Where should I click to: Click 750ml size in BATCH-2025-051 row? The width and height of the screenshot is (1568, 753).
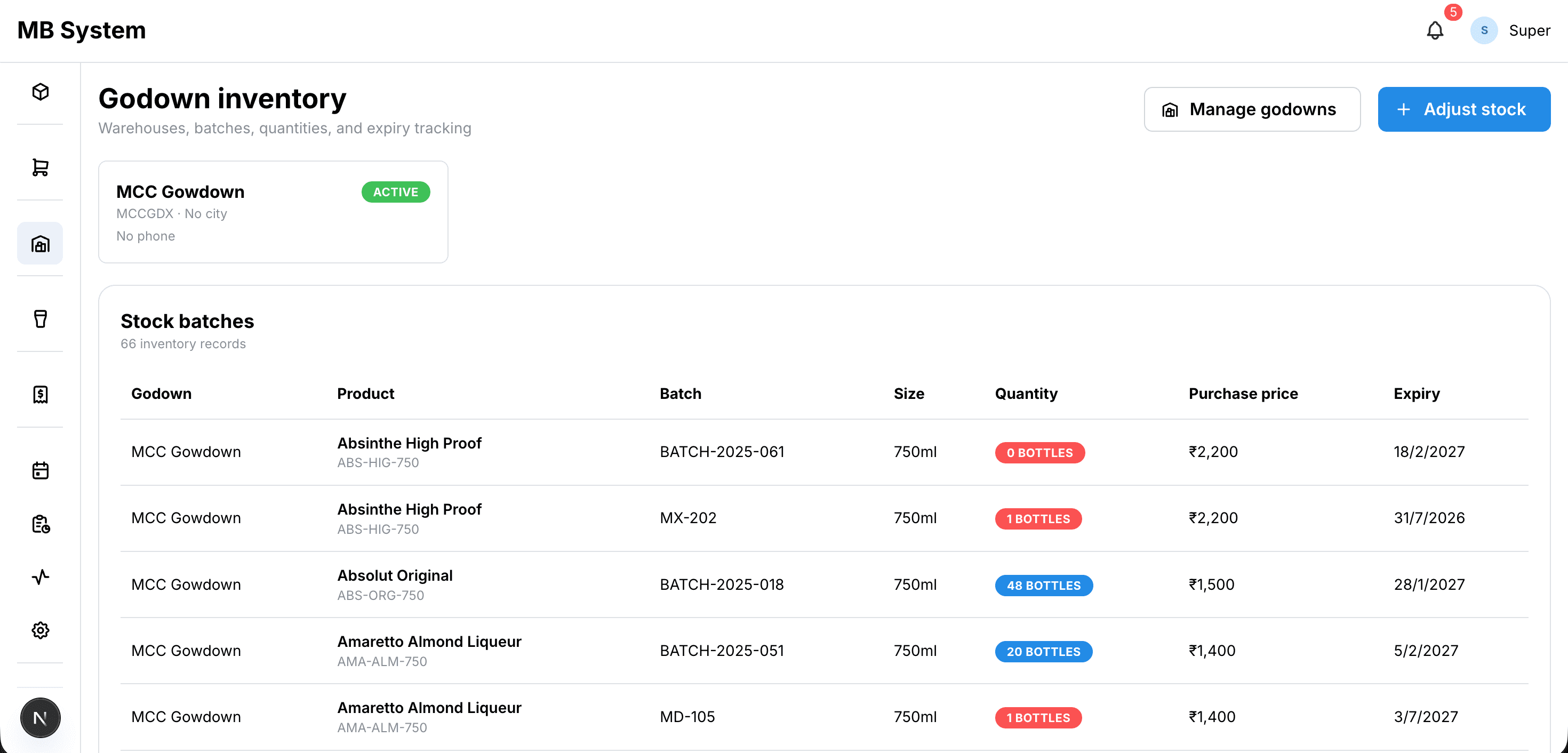[915, 651]
